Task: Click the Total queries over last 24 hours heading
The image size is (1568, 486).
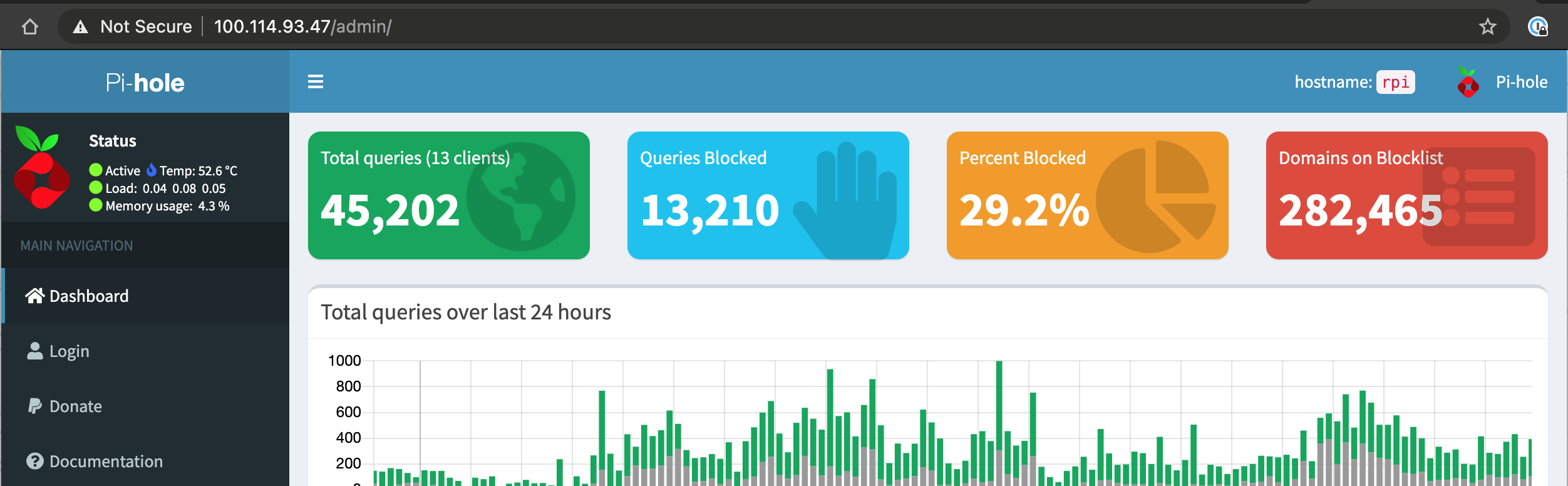Action: coord(466,312)
